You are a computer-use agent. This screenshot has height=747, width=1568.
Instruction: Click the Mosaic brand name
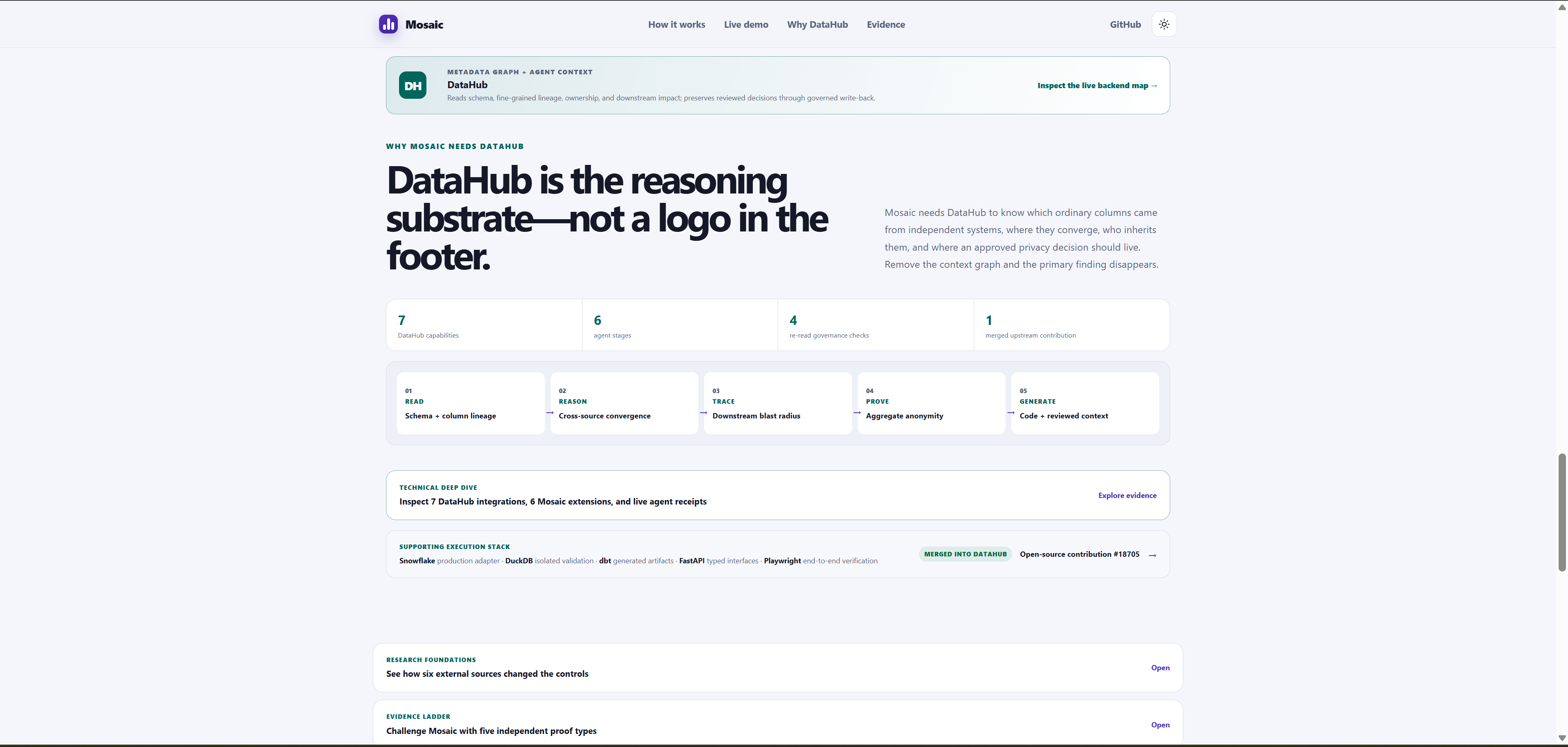tap(424, 24)
